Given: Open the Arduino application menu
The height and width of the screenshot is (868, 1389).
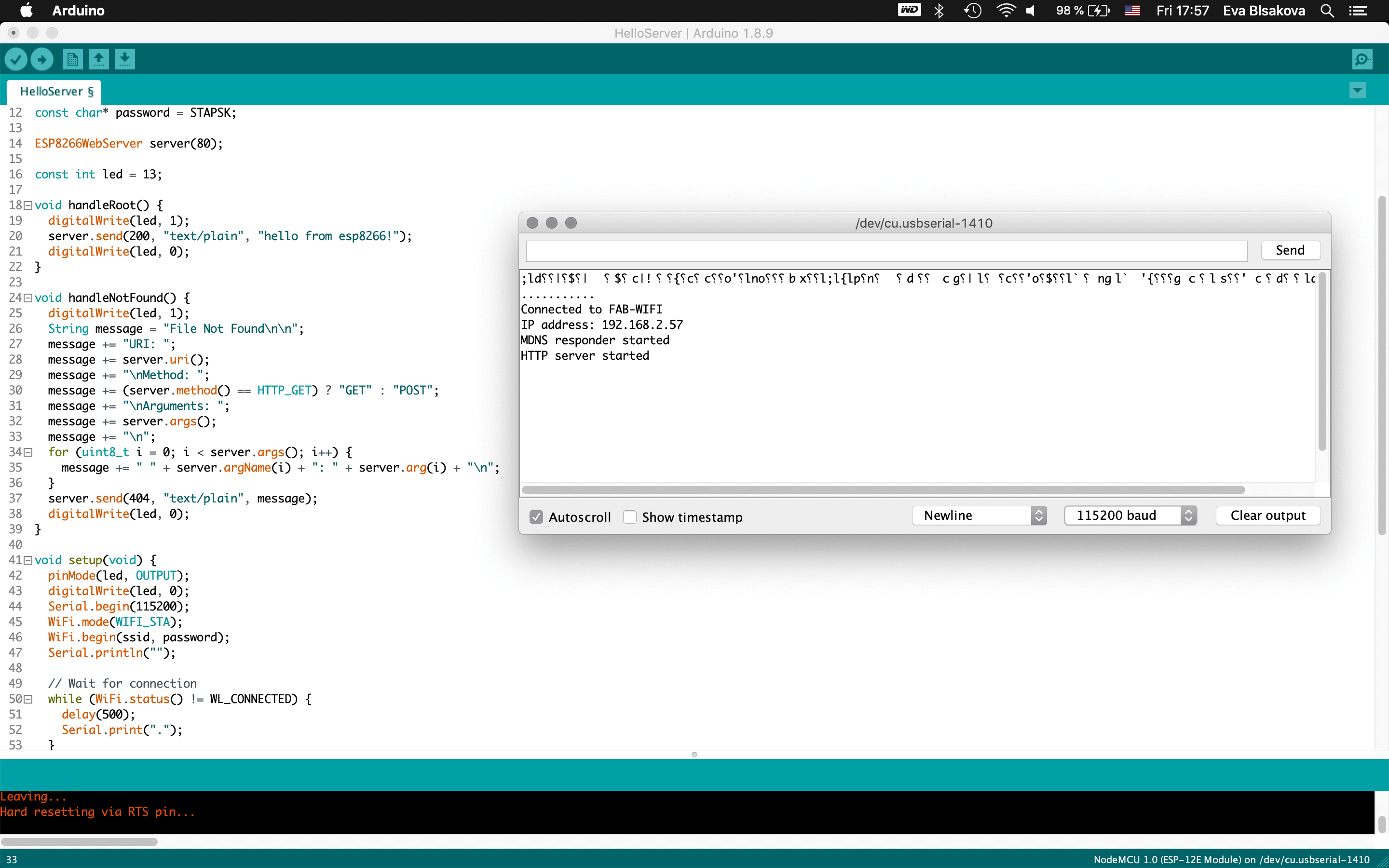Looking at the screenshot, I should [78, 11].
